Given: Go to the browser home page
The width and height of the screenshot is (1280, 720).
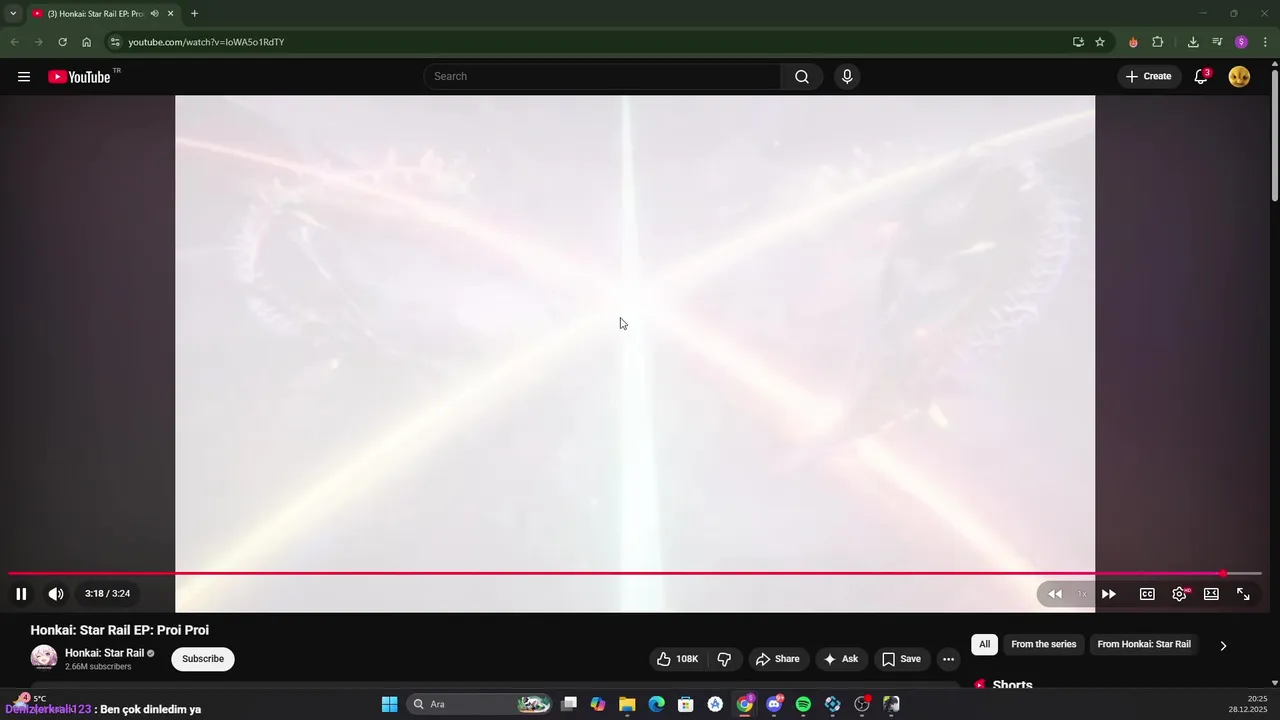Looking at the screenshot, I should pyautogui.click(x=86, y=42).
